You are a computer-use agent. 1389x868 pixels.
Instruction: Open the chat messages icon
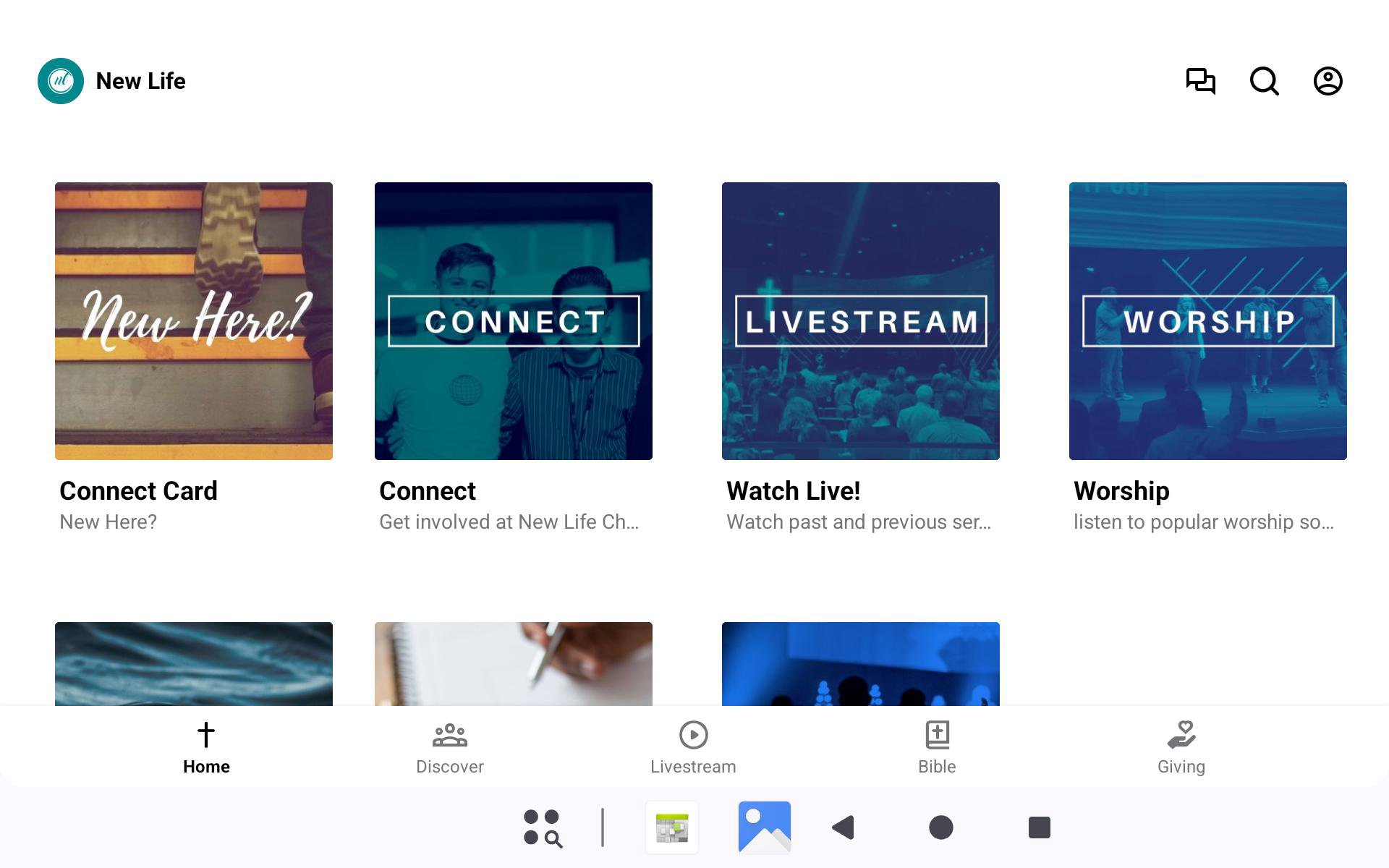pos(1200,81)
